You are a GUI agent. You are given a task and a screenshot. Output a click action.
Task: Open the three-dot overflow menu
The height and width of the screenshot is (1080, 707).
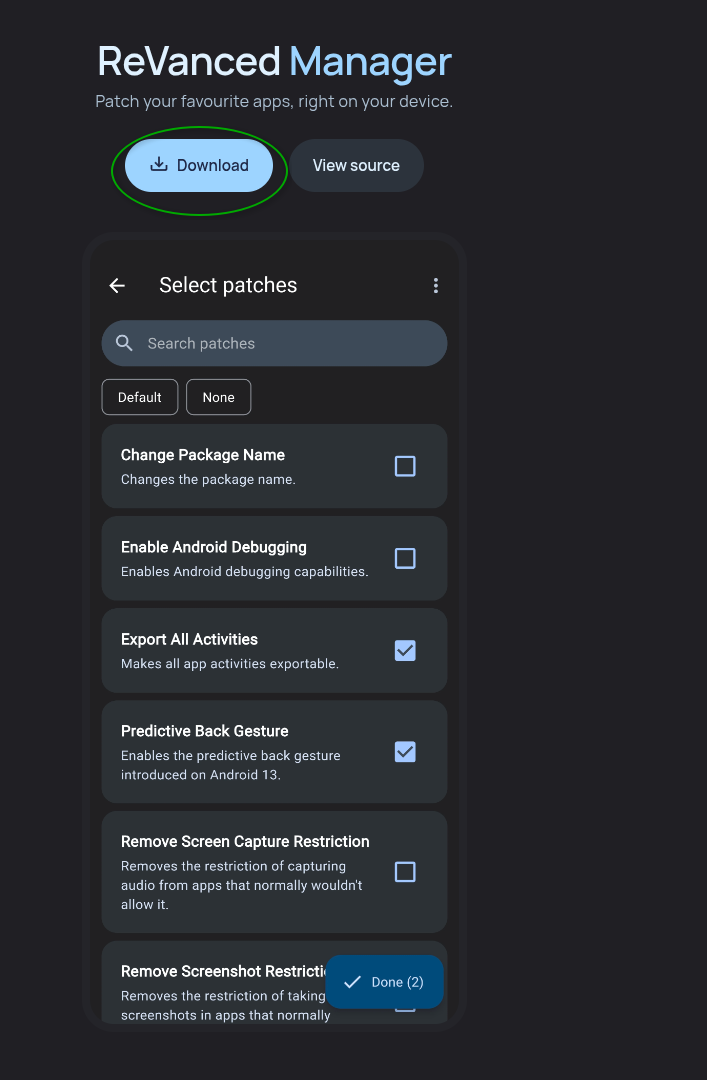[436, 285]
